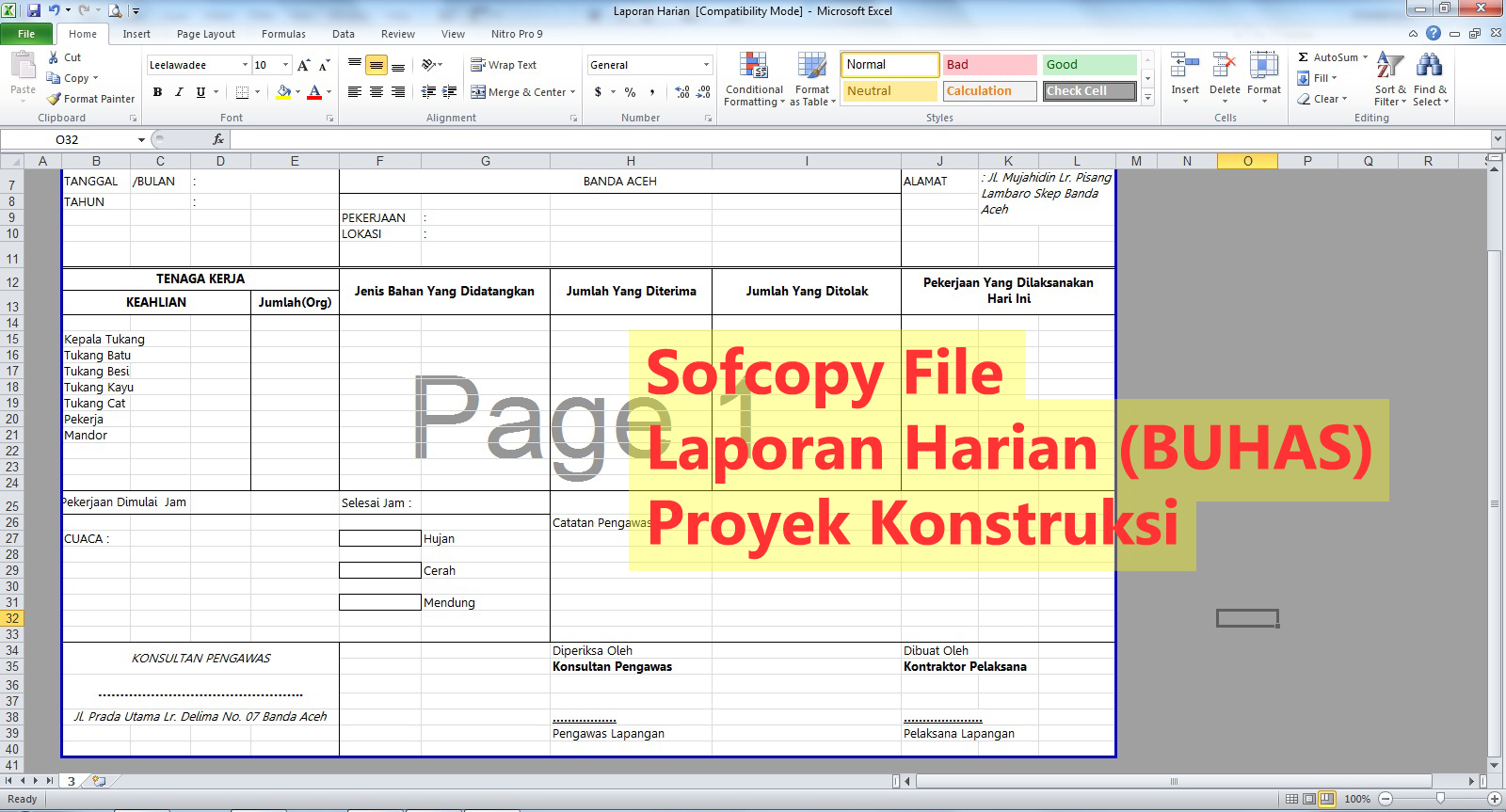Switch to the Insert tab
Viewport: 1506px width, 812px height.
tap(136, 34)
